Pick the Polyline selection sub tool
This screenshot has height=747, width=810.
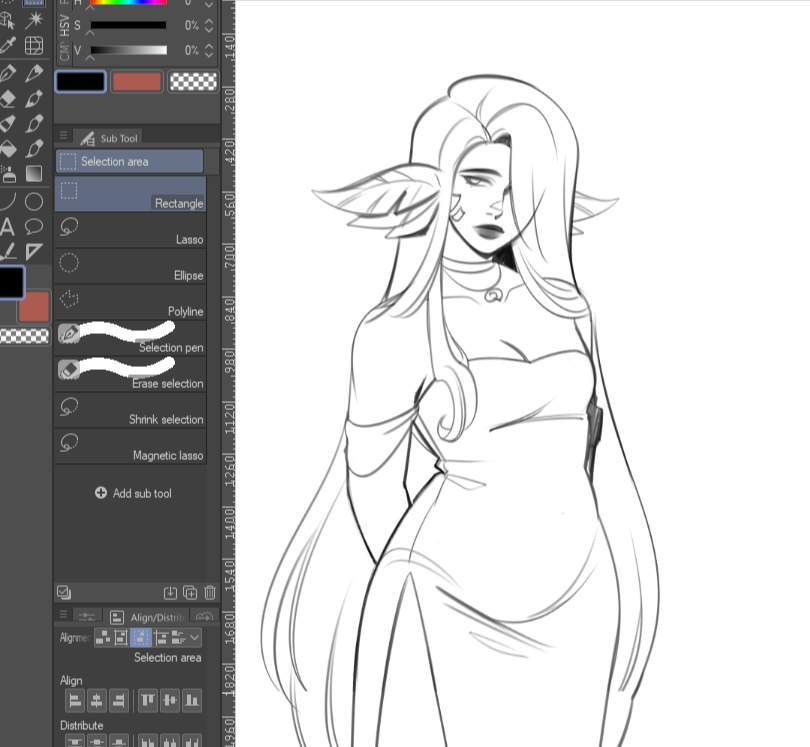pos(130,302)
